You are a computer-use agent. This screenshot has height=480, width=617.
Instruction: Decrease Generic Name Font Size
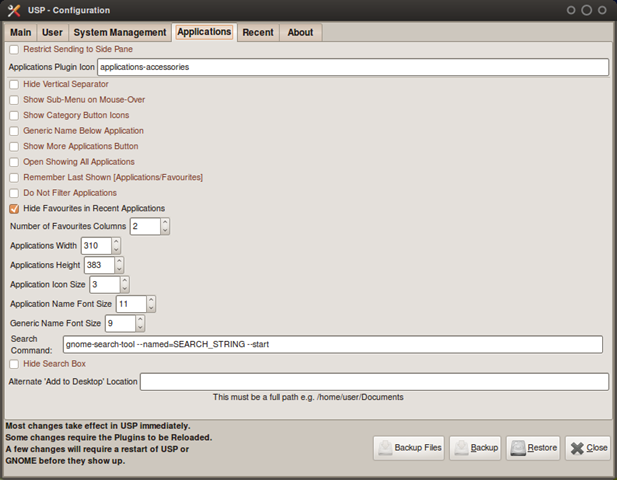coord(140,327)
